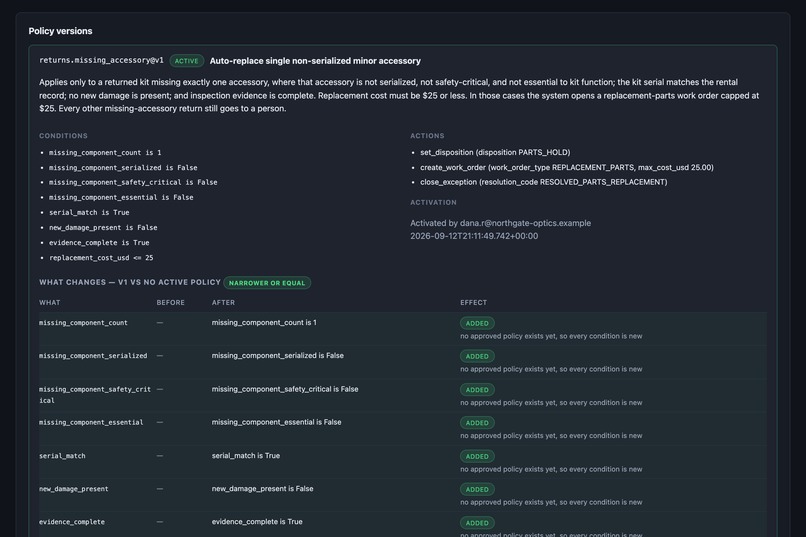
Task: Select condition "missing_component_safety_critical is False" in the bullet list
Action: tap(133, 182)
